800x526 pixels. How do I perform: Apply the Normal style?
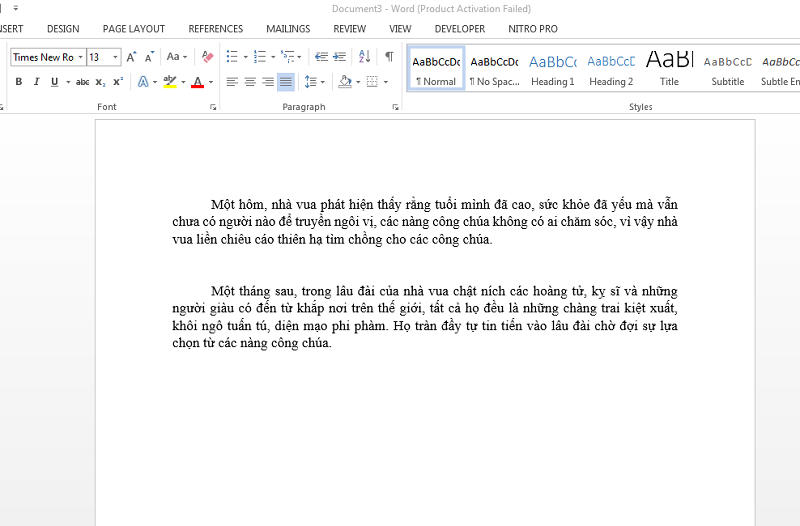pyautogui.click(x=436, y=69)
